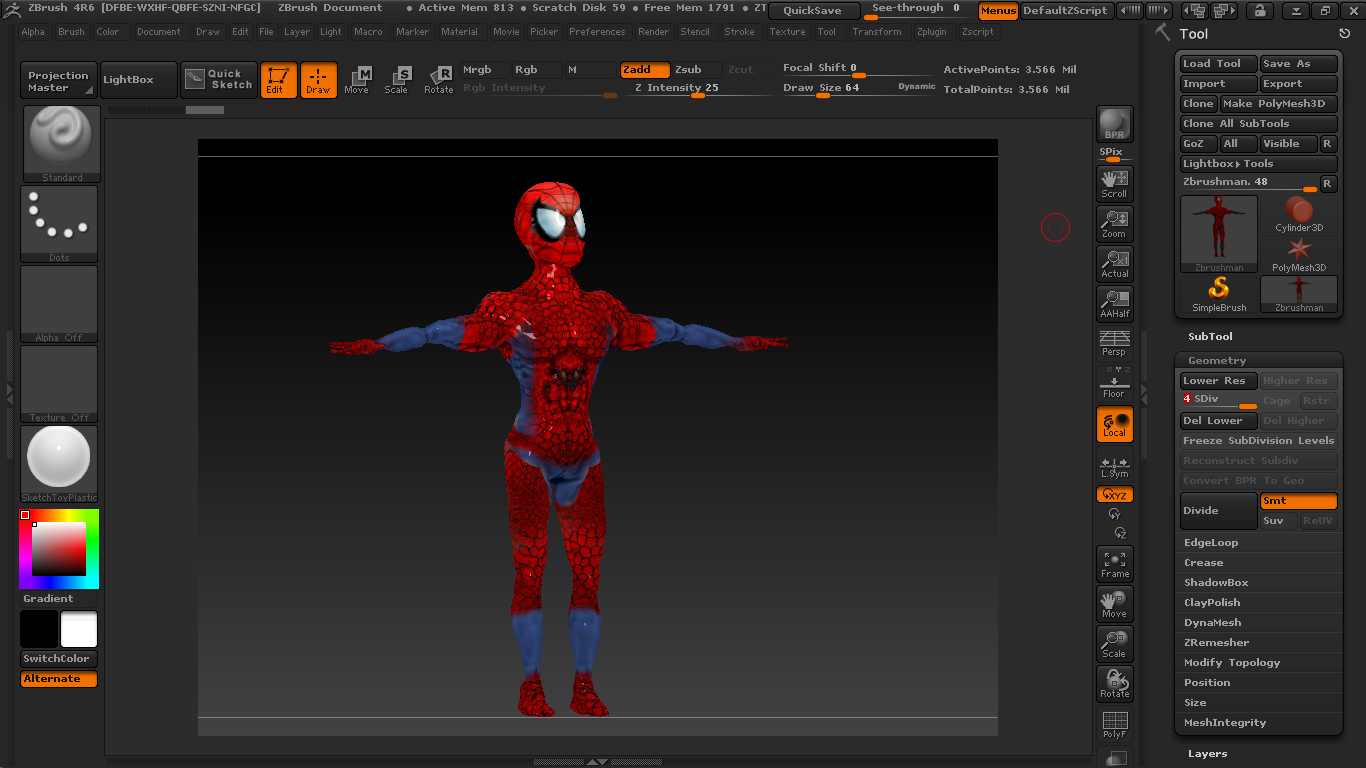Image resolution: width=1366 pixels, height=768 pixels.
Task: Click Projection Master button
Action: [58, 81]
